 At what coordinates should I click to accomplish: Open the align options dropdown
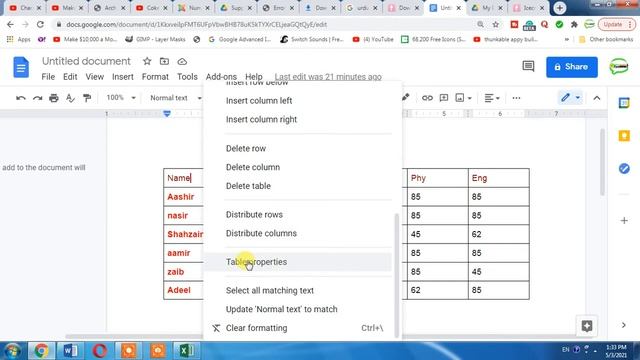tap(492, 98)
